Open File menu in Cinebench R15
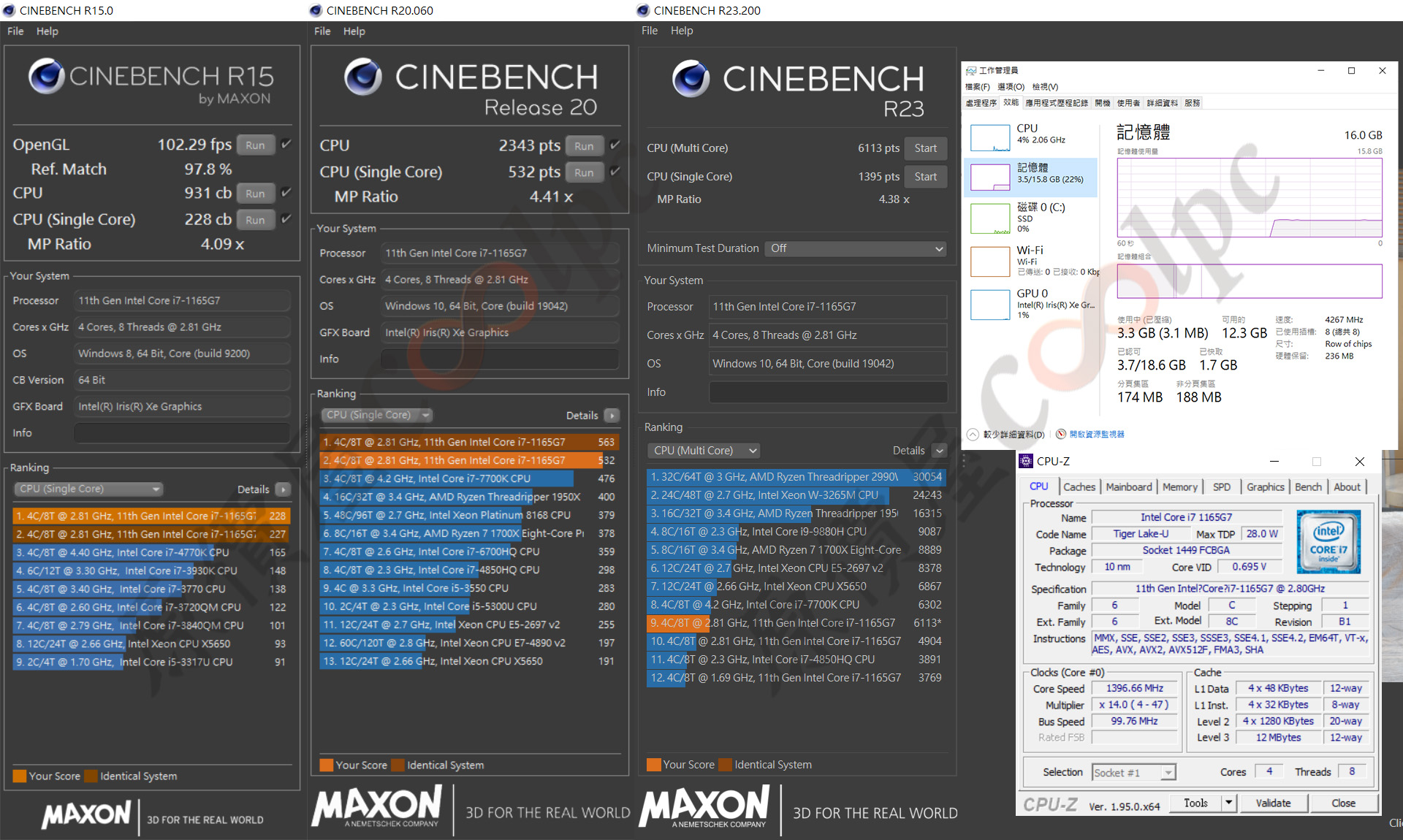The height and width of the screenshot is (840, 1403). (x=15, y=31)
